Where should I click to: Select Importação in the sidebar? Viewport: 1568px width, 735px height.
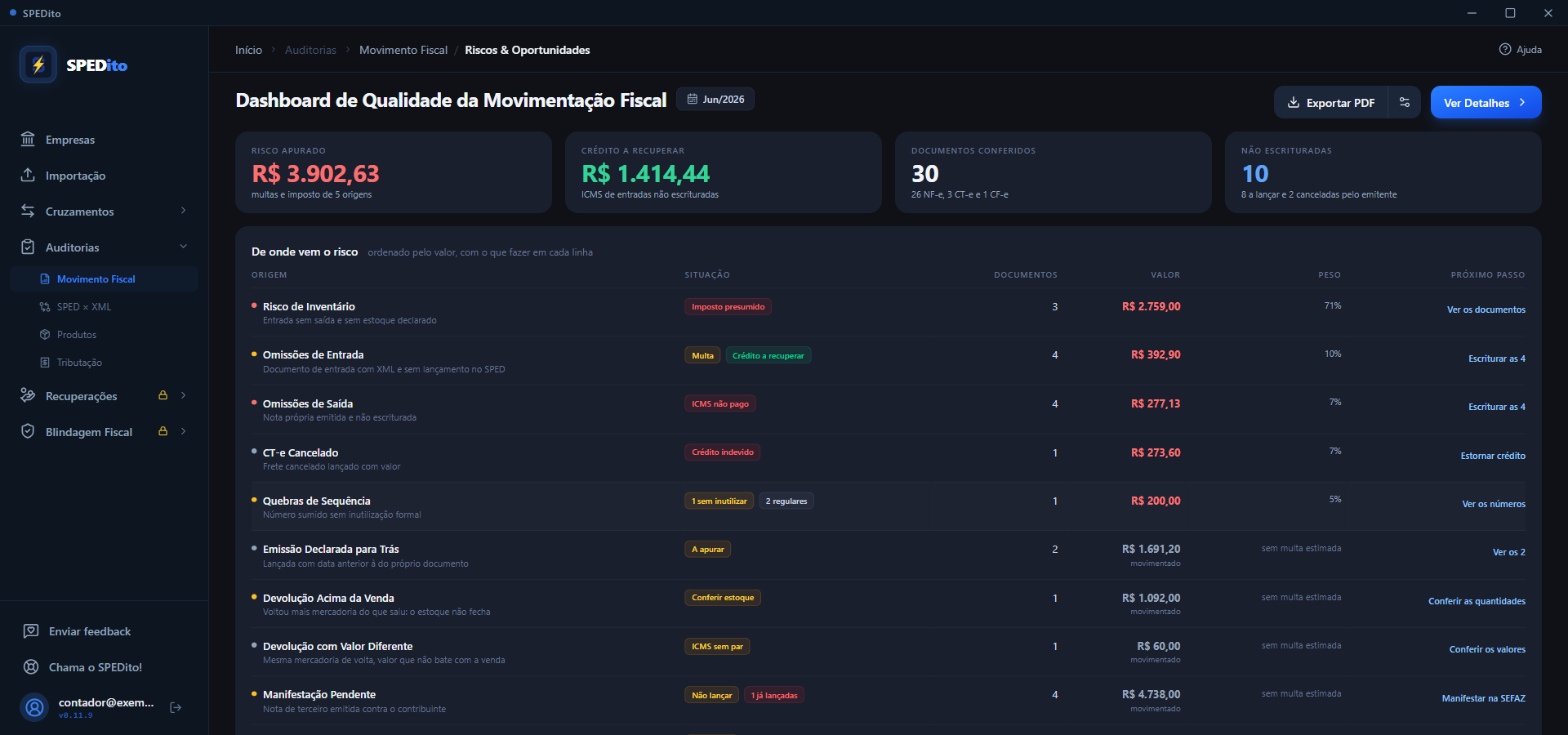pos(105,176)
